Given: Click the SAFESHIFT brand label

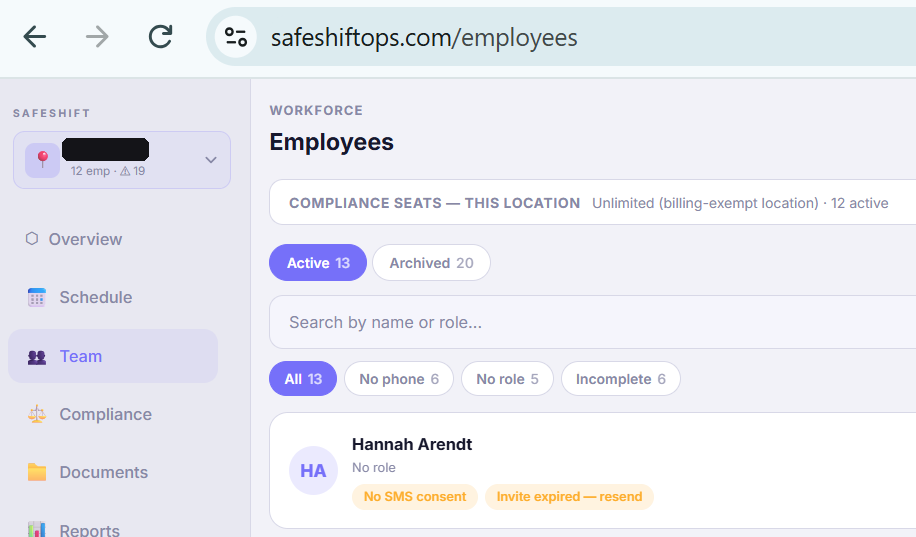Looking at the screenshot, I should click(x=51, y=113).
